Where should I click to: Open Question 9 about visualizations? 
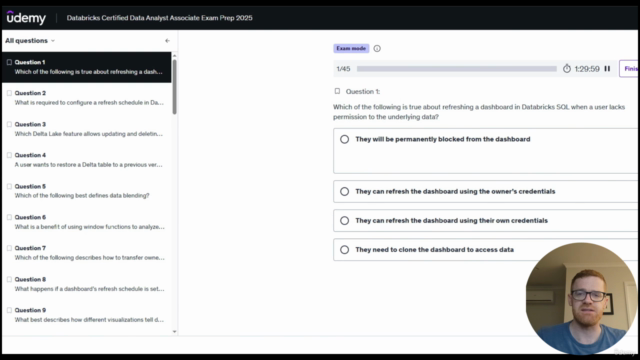[x=87, y=315]
